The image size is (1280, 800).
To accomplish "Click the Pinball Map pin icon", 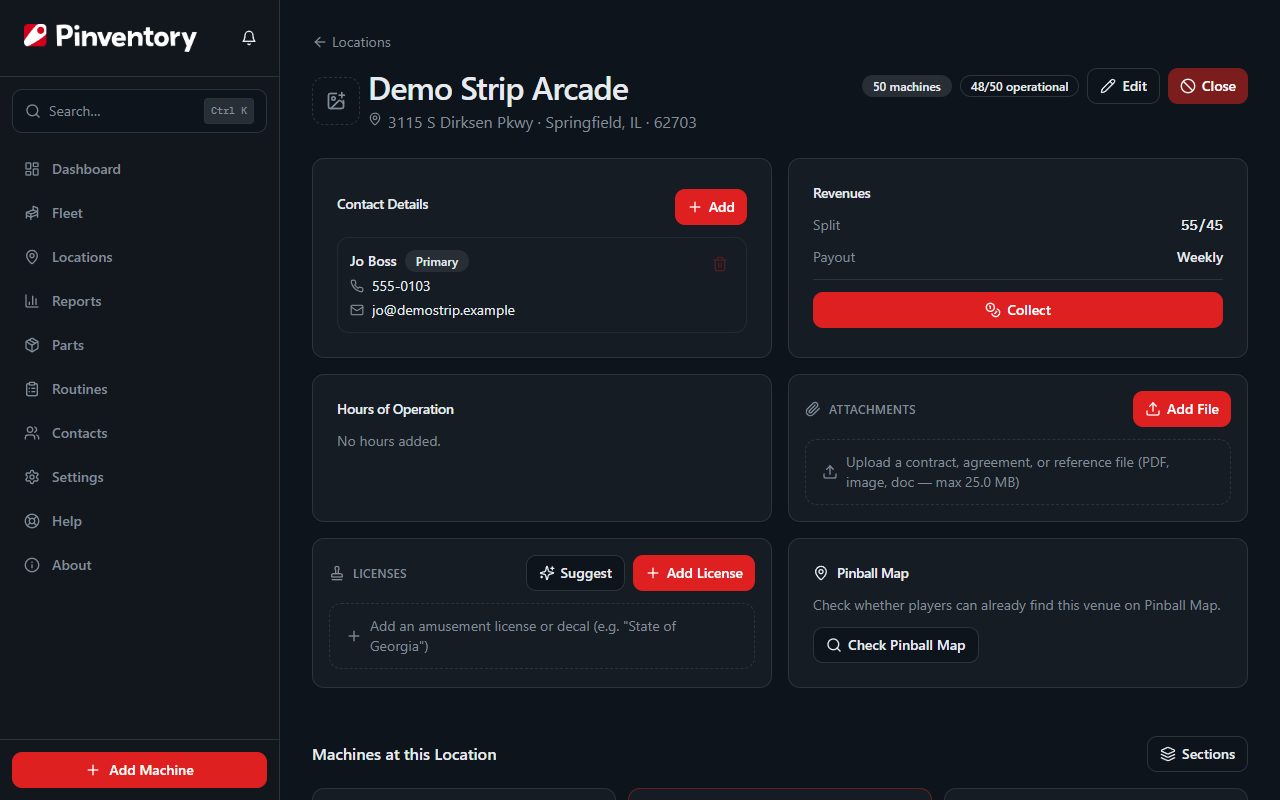I will coord(821,573).
